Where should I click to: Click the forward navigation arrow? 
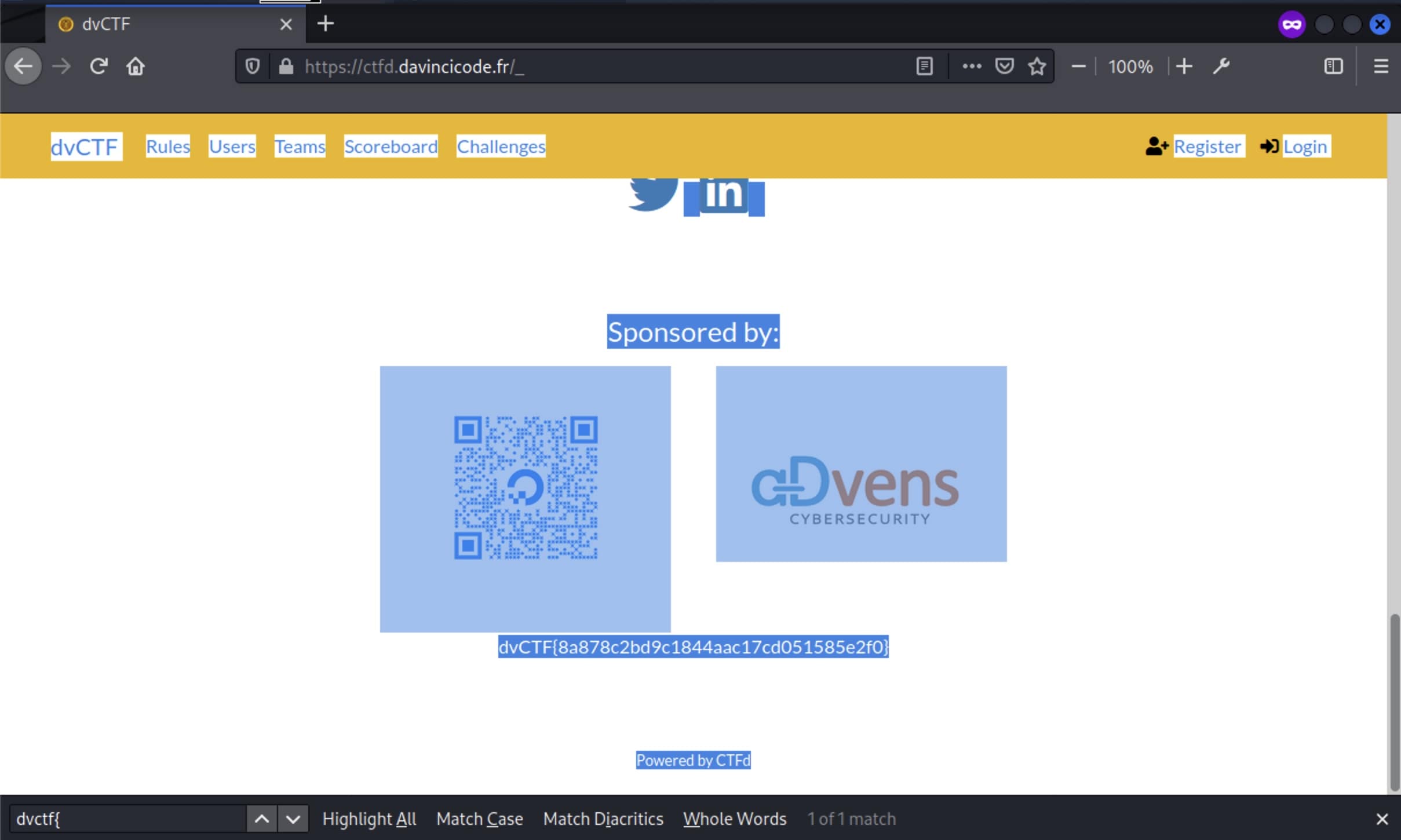click(x=61, y=66)
